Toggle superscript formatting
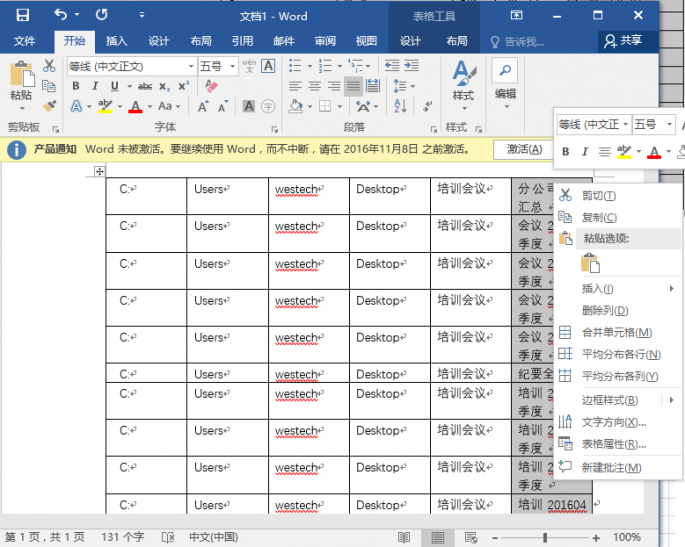The width and height of the screenshot is (685, 547). pyautogui.click(x=183, y=86)
